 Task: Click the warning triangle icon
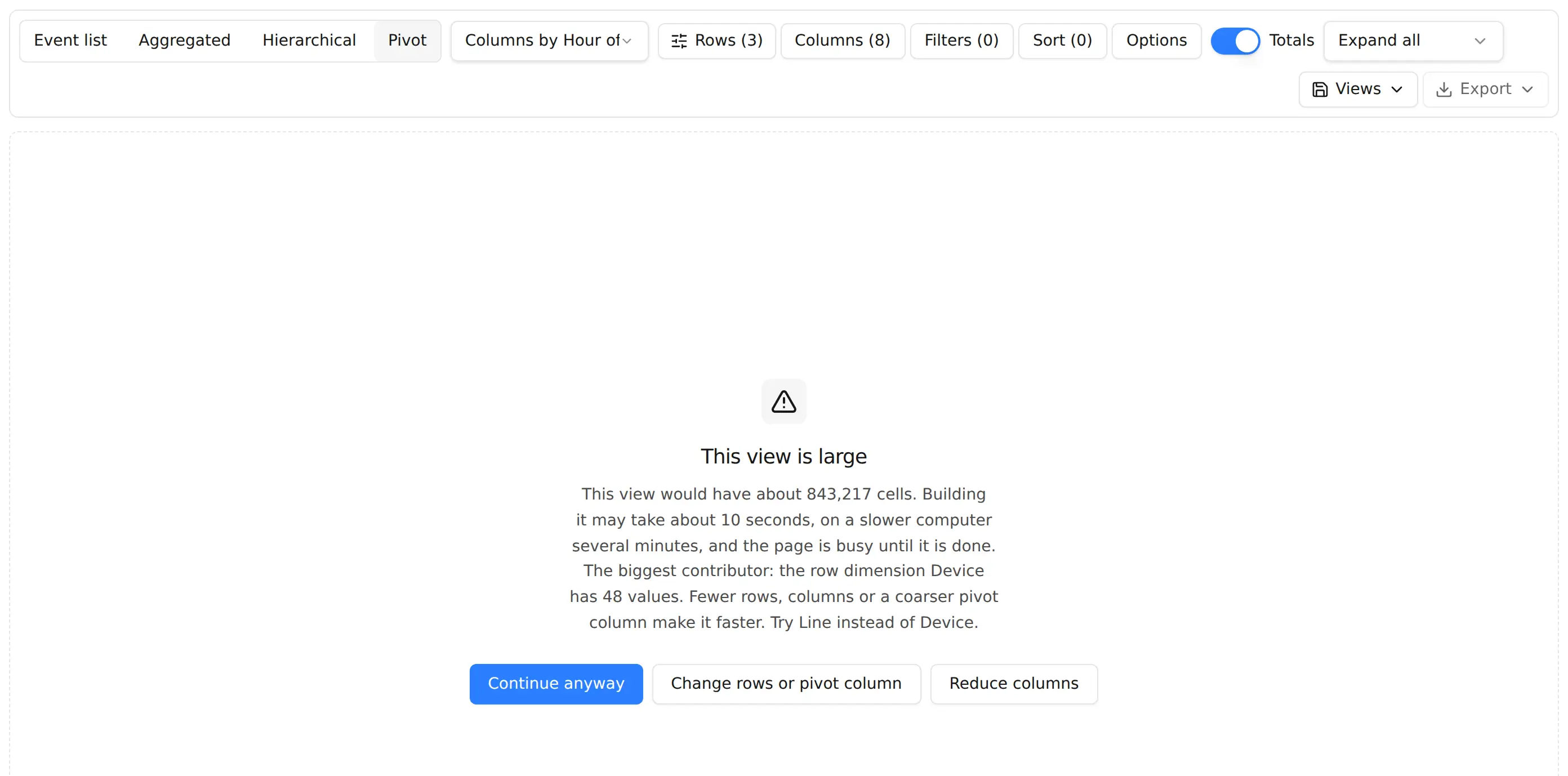[x=783, y=401]
